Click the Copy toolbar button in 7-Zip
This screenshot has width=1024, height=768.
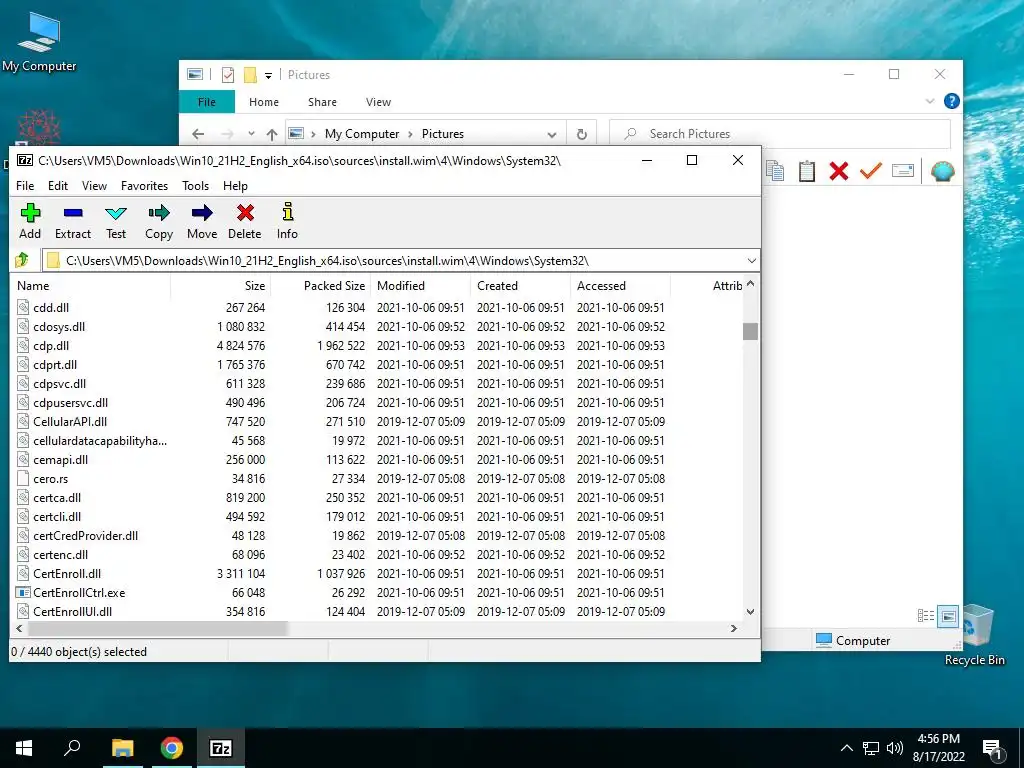(x=159, y=221)
